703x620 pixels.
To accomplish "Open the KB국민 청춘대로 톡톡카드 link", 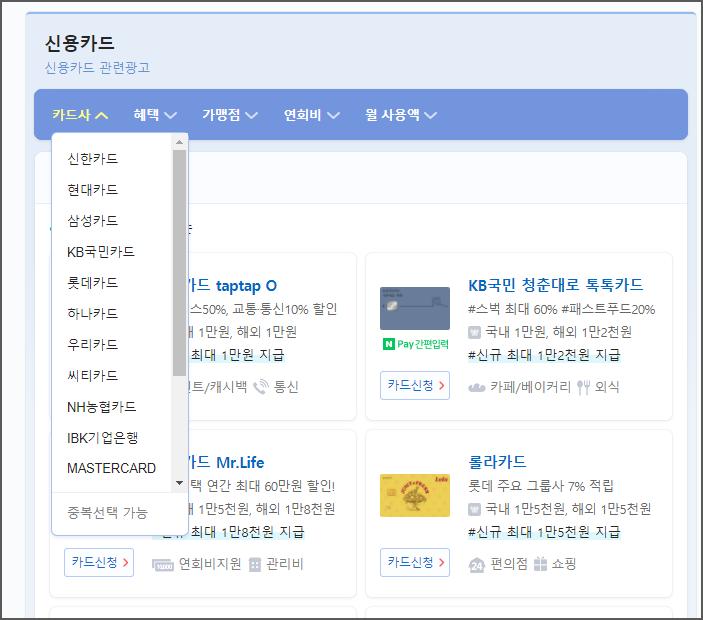I will tap(555, 285).
